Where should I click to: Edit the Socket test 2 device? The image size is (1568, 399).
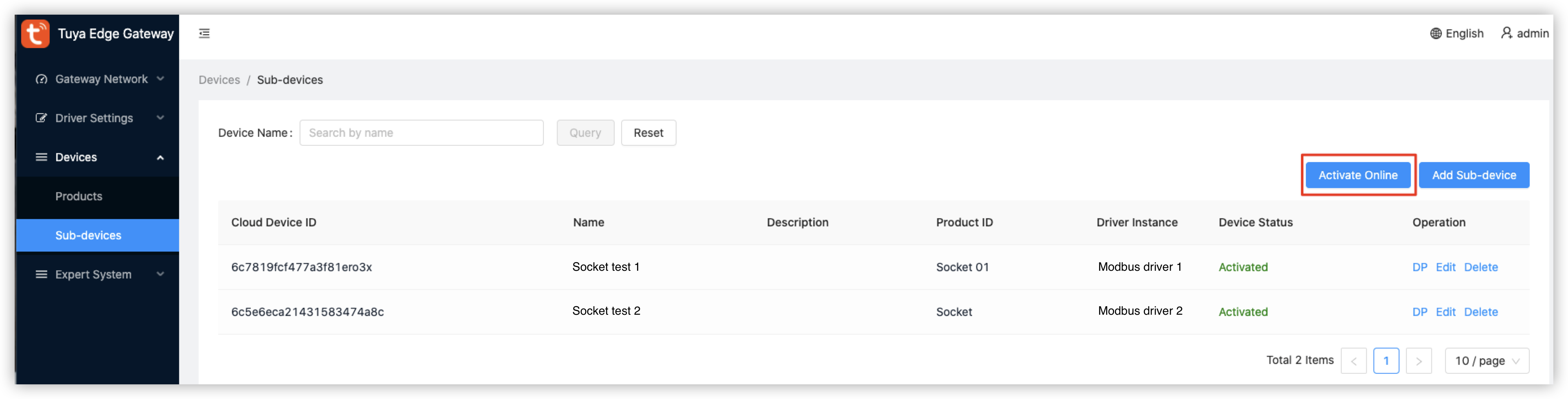[1445, 312]
